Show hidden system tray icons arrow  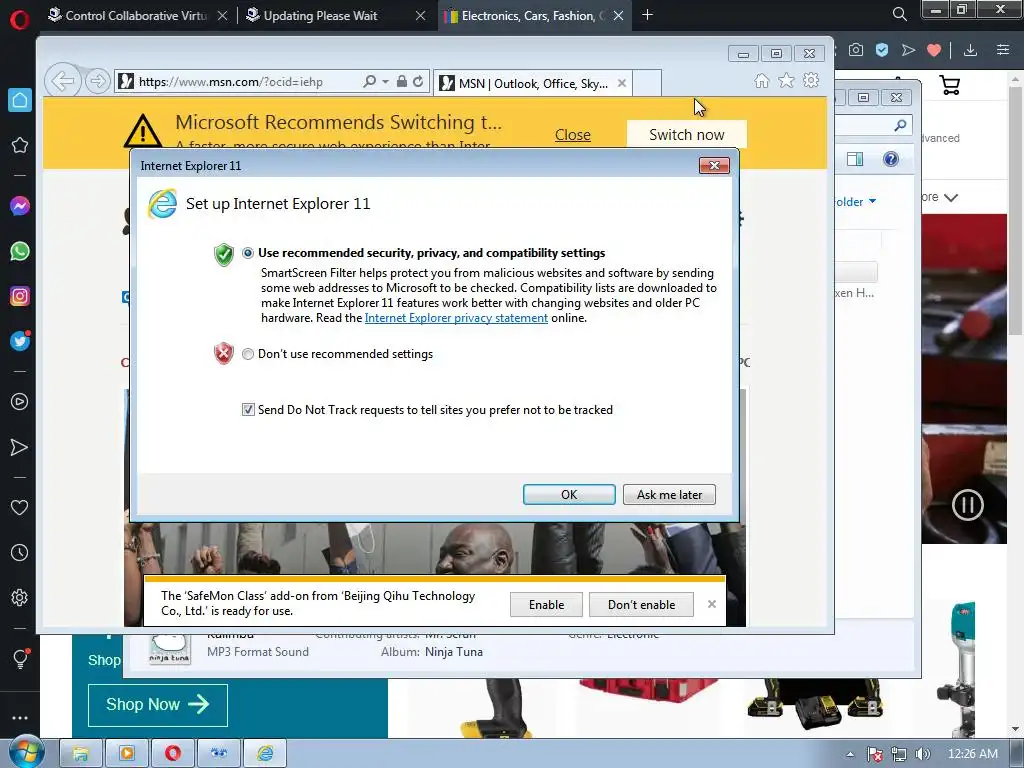pyautogui.click(x=850, y=754)
